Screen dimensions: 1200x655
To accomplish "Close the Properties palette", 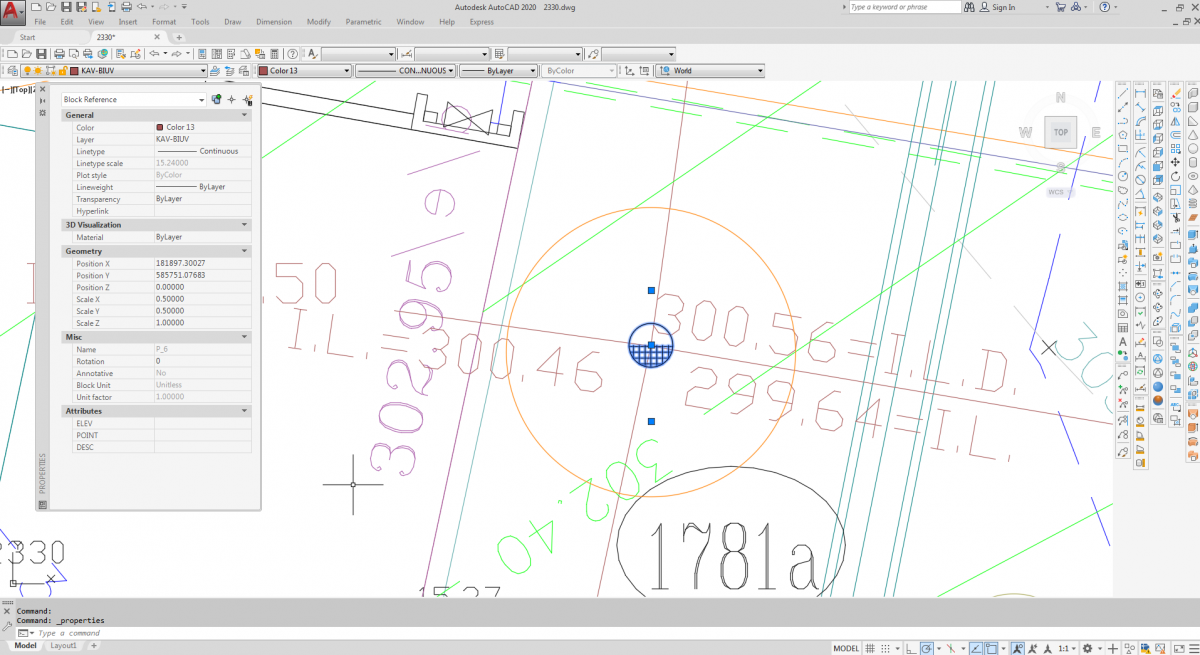I will pos(42,89).
